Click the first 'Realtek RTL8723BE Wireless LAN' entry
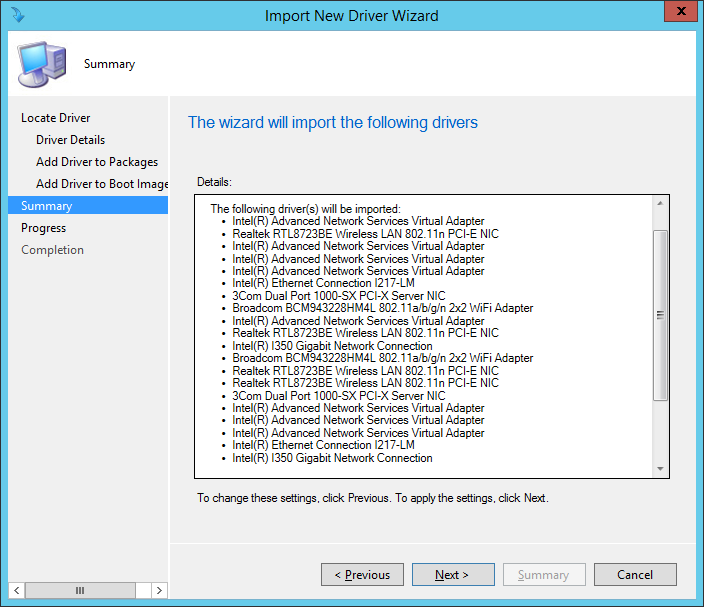 [x=365, y=234]
